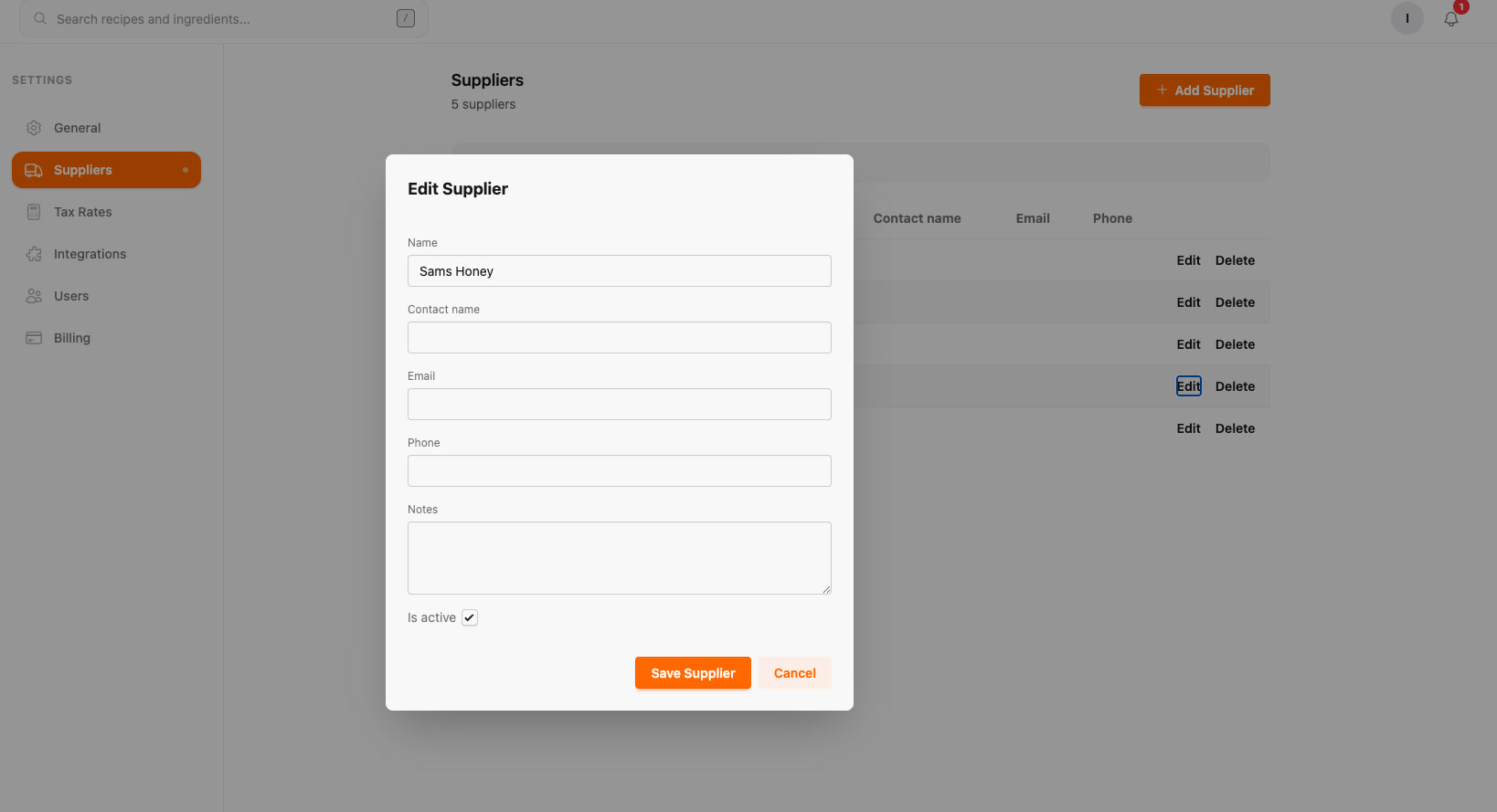Cancel the Edit Supplier dialog

(795, 673)
